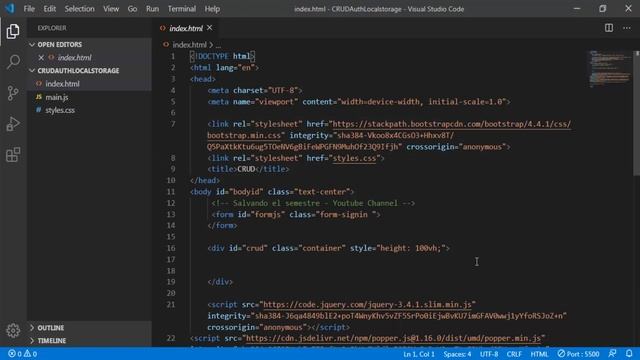Open notifications bell in status bar
Screen dimensions: 640x360
point(629,353)
